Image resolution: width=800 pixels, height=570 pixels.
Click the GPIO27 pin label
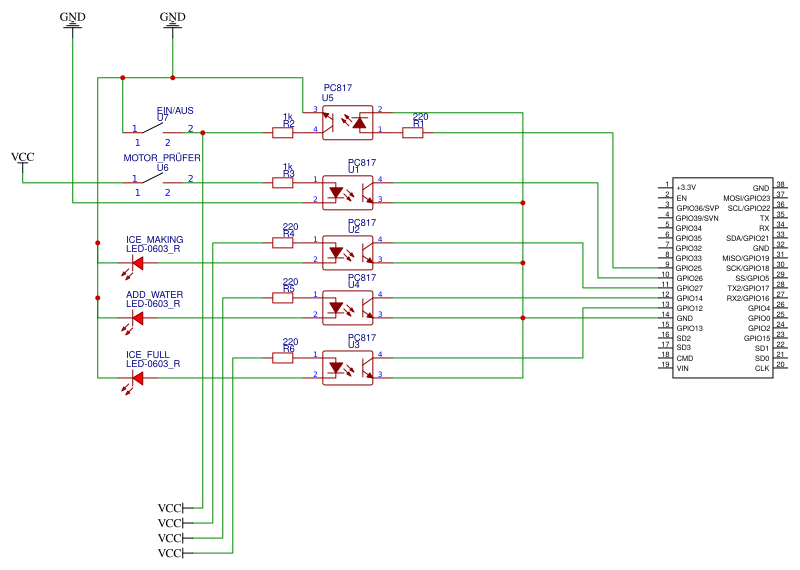tap(690, 288)
